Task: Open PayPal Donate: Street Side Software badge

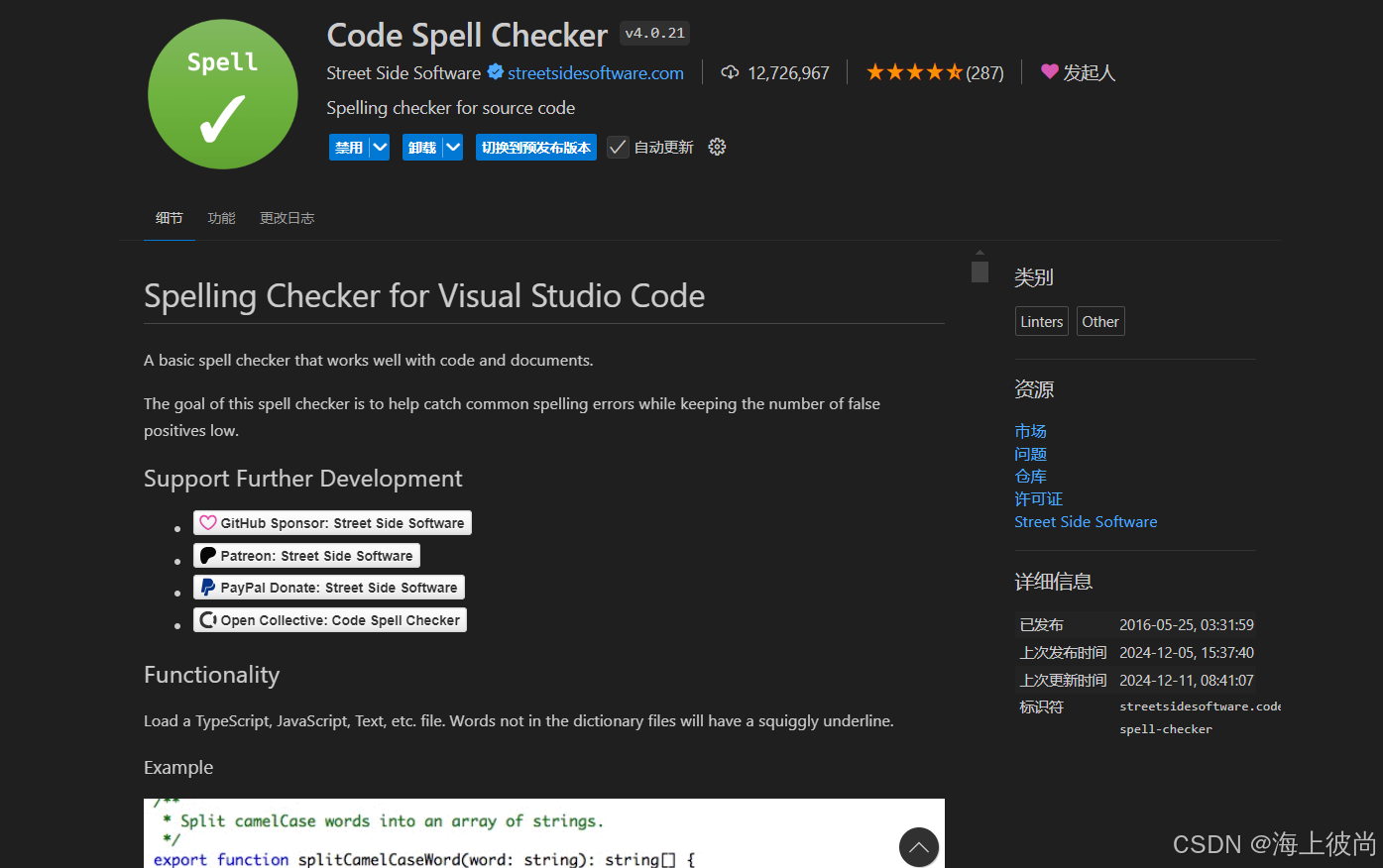Action: pos(329,588)
